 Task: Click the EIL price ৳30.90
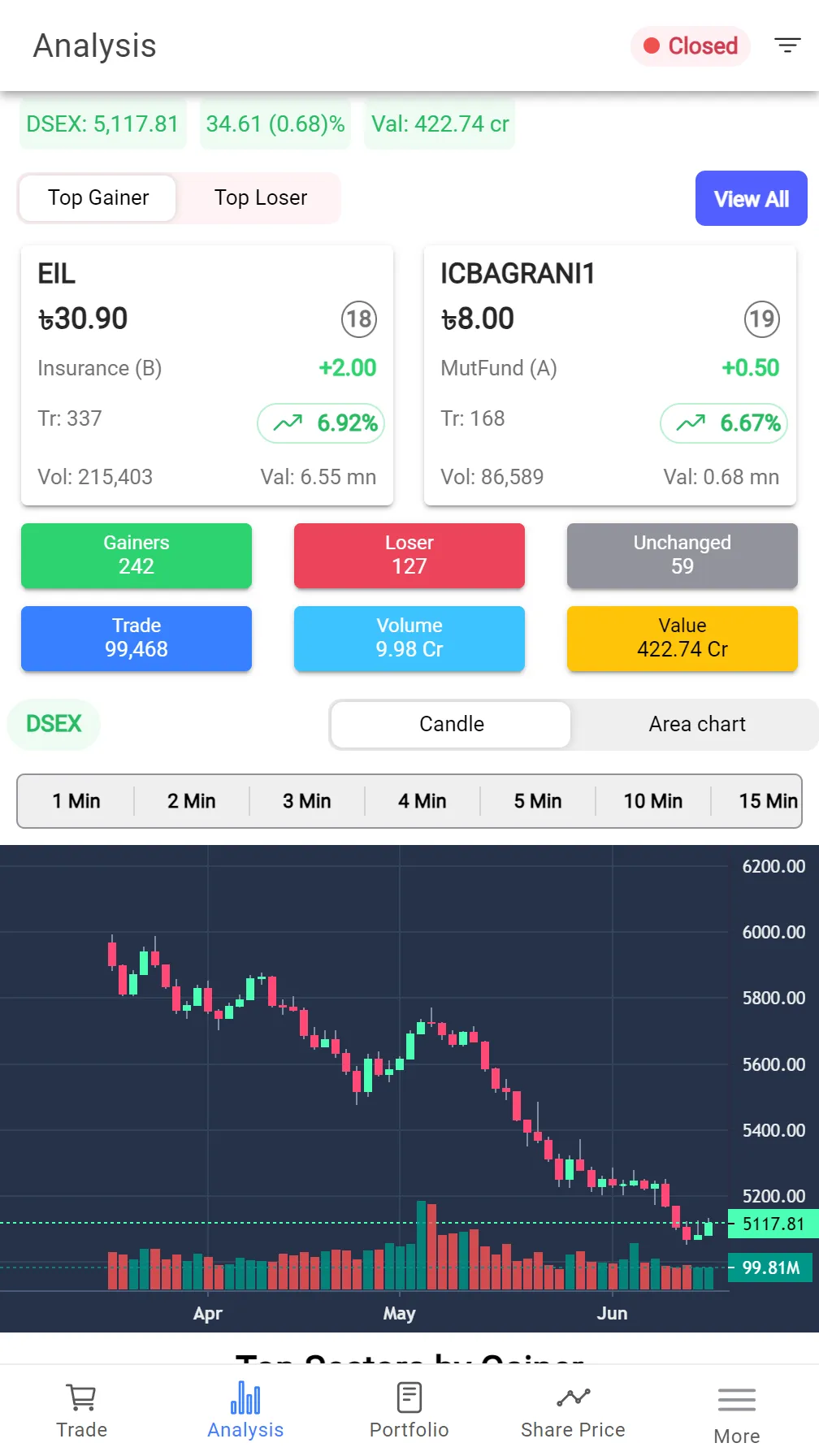tap(83, 318)
